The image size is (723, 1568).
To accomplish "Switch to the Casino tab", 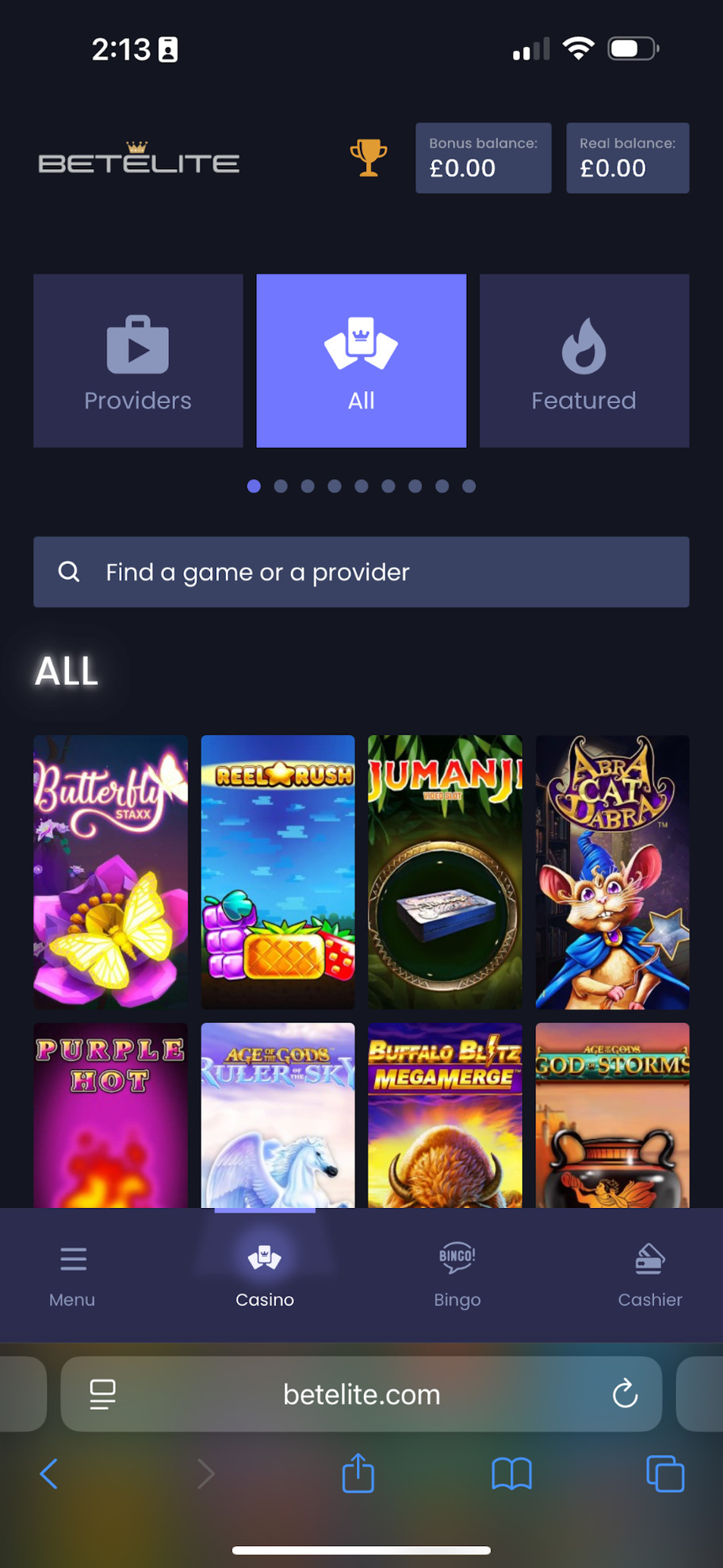I will [265, 1275].
